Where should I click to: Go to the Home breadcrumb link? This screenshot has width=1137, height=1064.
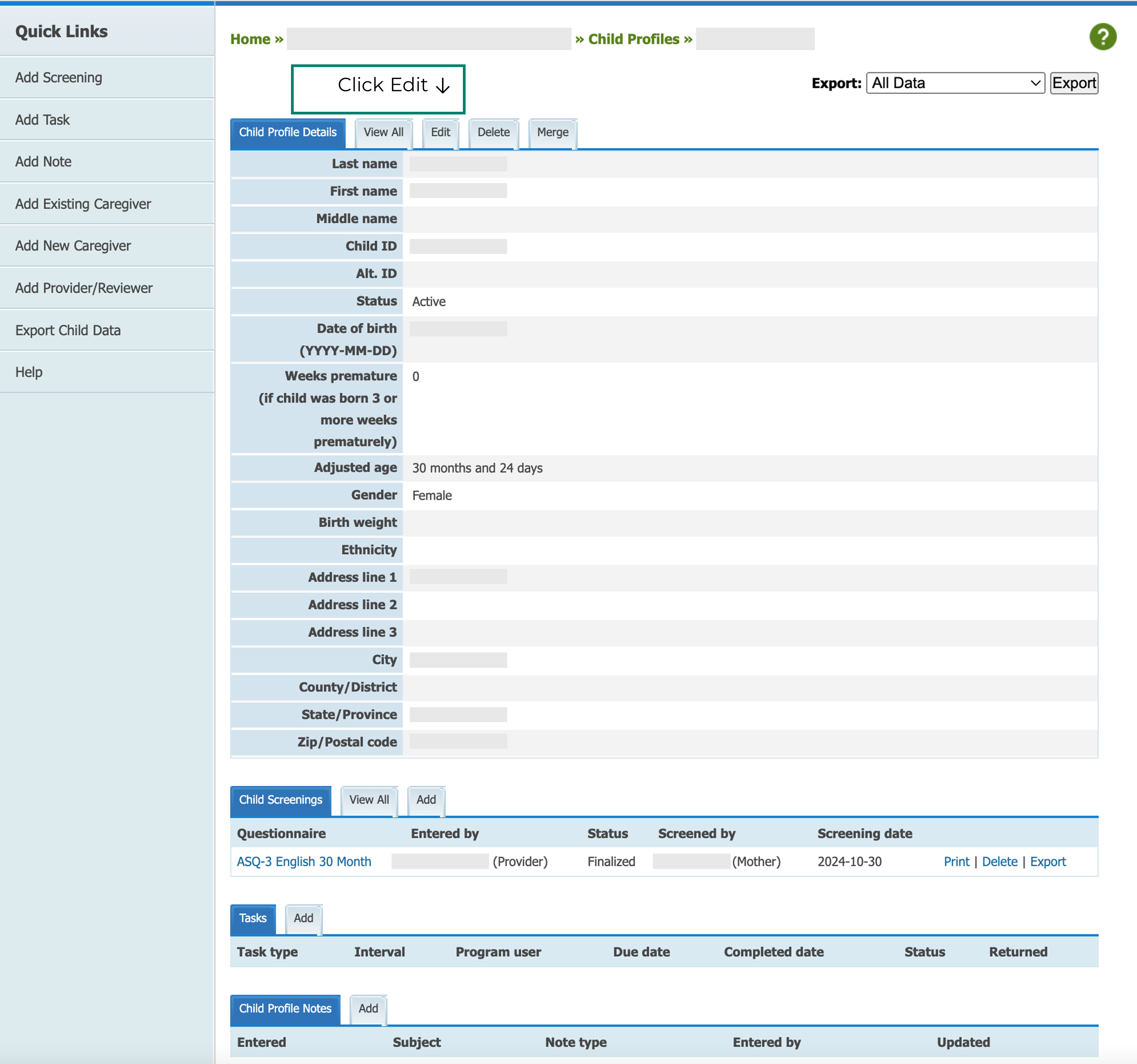pos(250,39)
